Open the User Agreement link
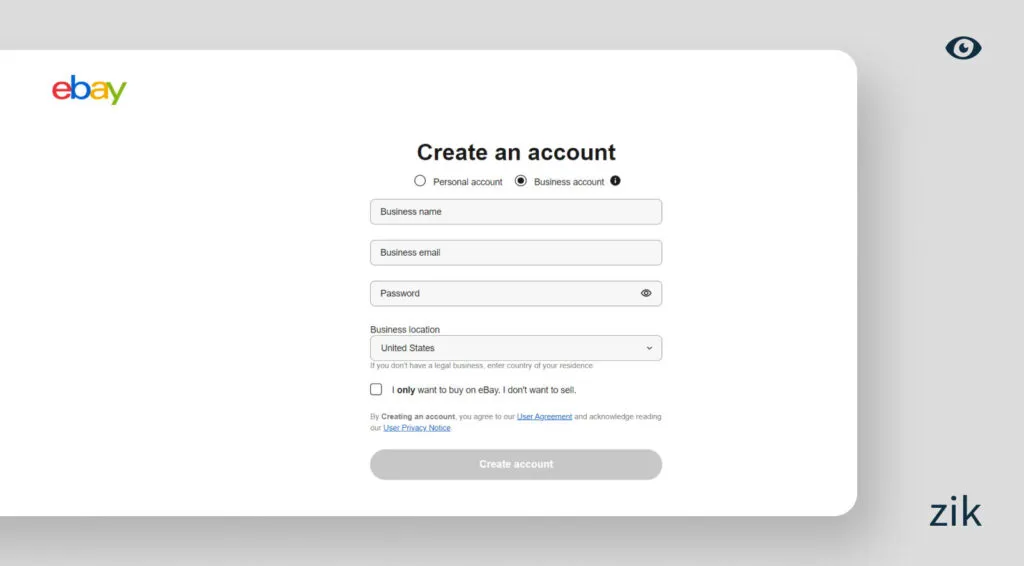Image resolution: width=1024 pixels, height=566 pixels. pos(544,416)
